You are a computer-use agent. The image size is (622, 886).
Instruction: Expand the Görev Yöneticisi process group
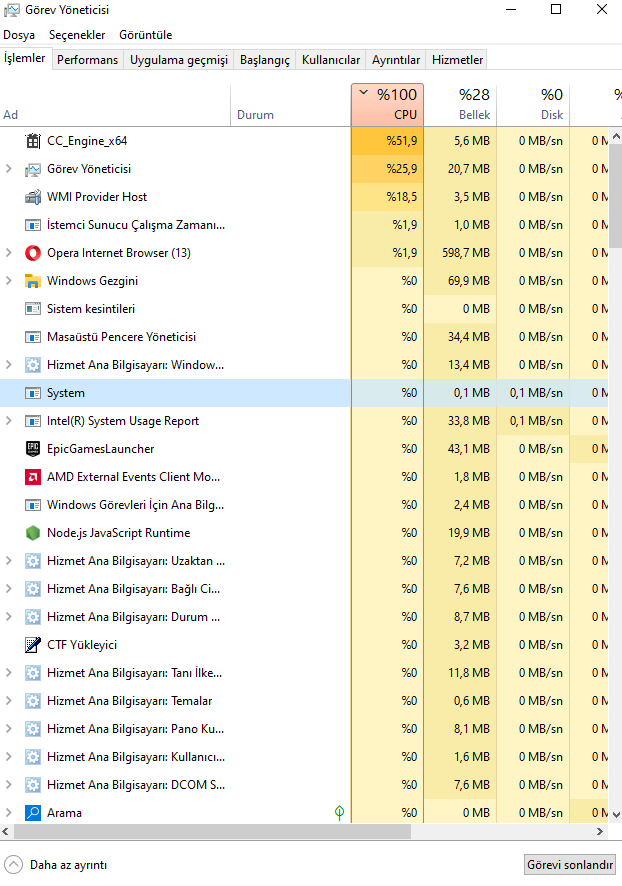pyautogui.click(x=8, y=169)
